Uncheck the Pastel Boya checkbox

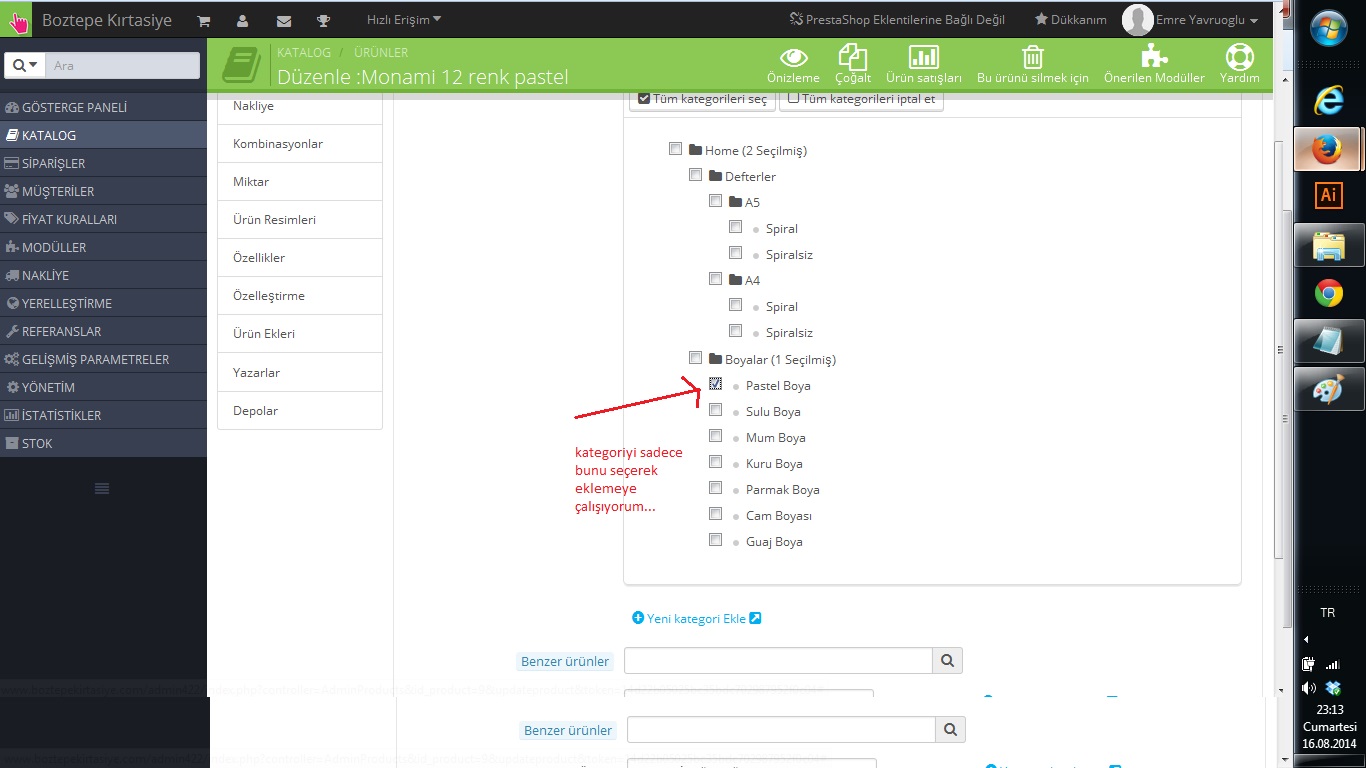click(x=715, y=384)
